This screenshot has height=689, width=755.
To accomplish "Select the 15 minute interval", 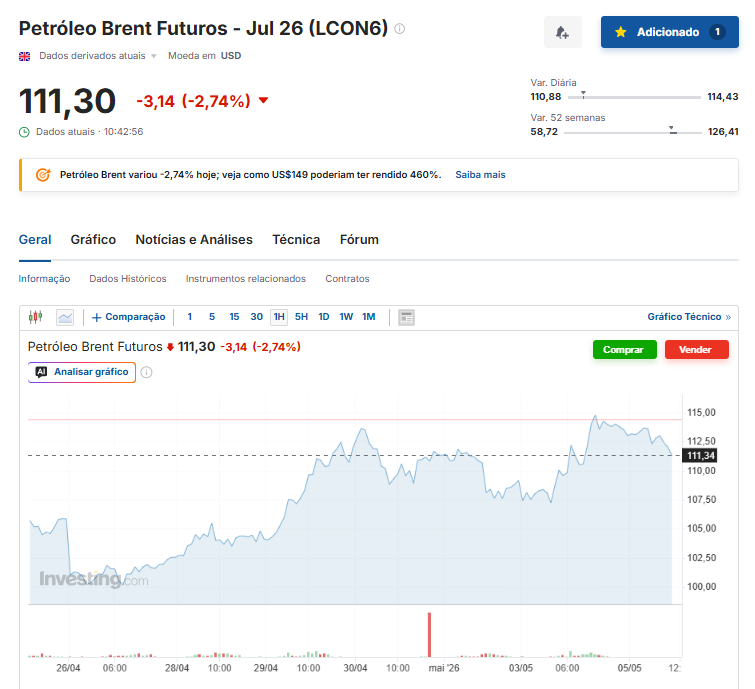I will click(234, 317).
